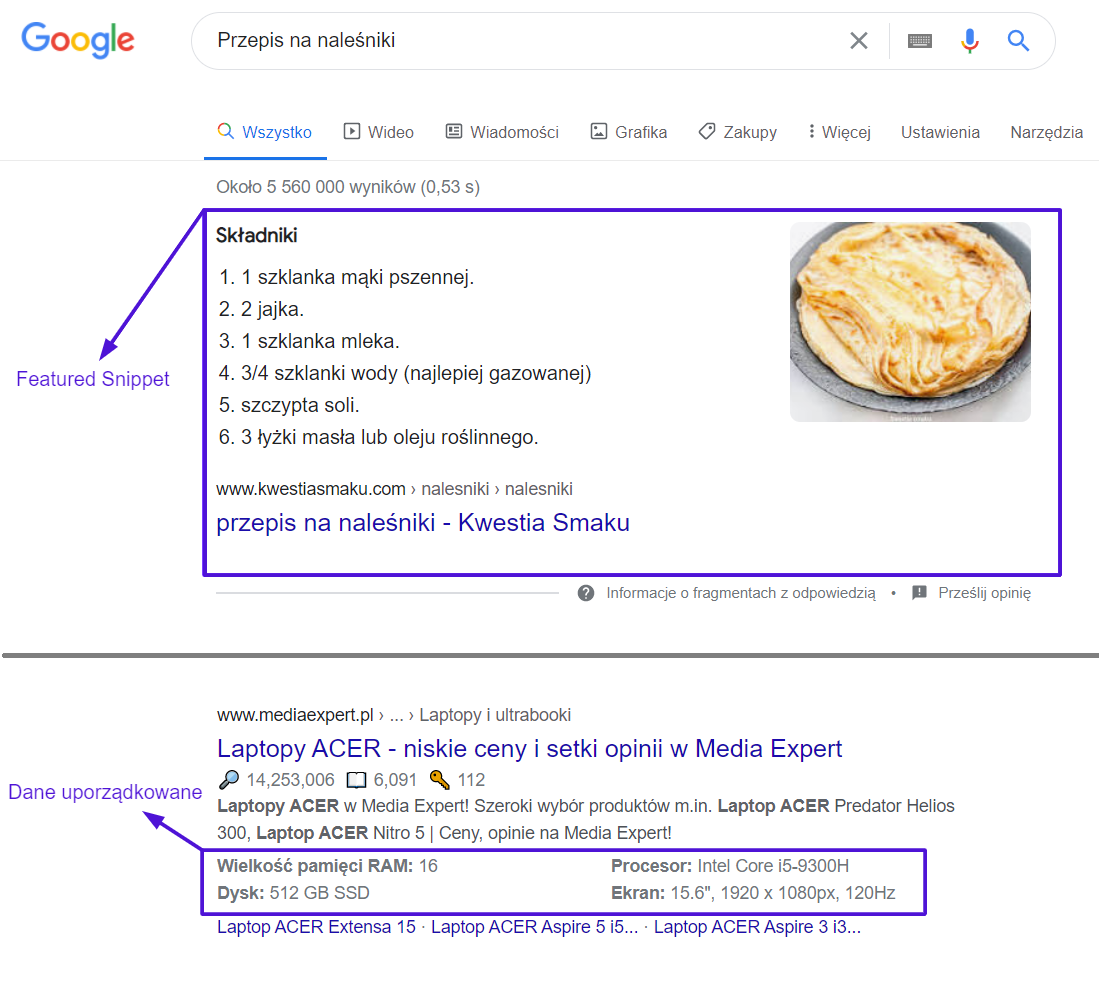Switch to the Wideo tab

click(x=378, y=132)
